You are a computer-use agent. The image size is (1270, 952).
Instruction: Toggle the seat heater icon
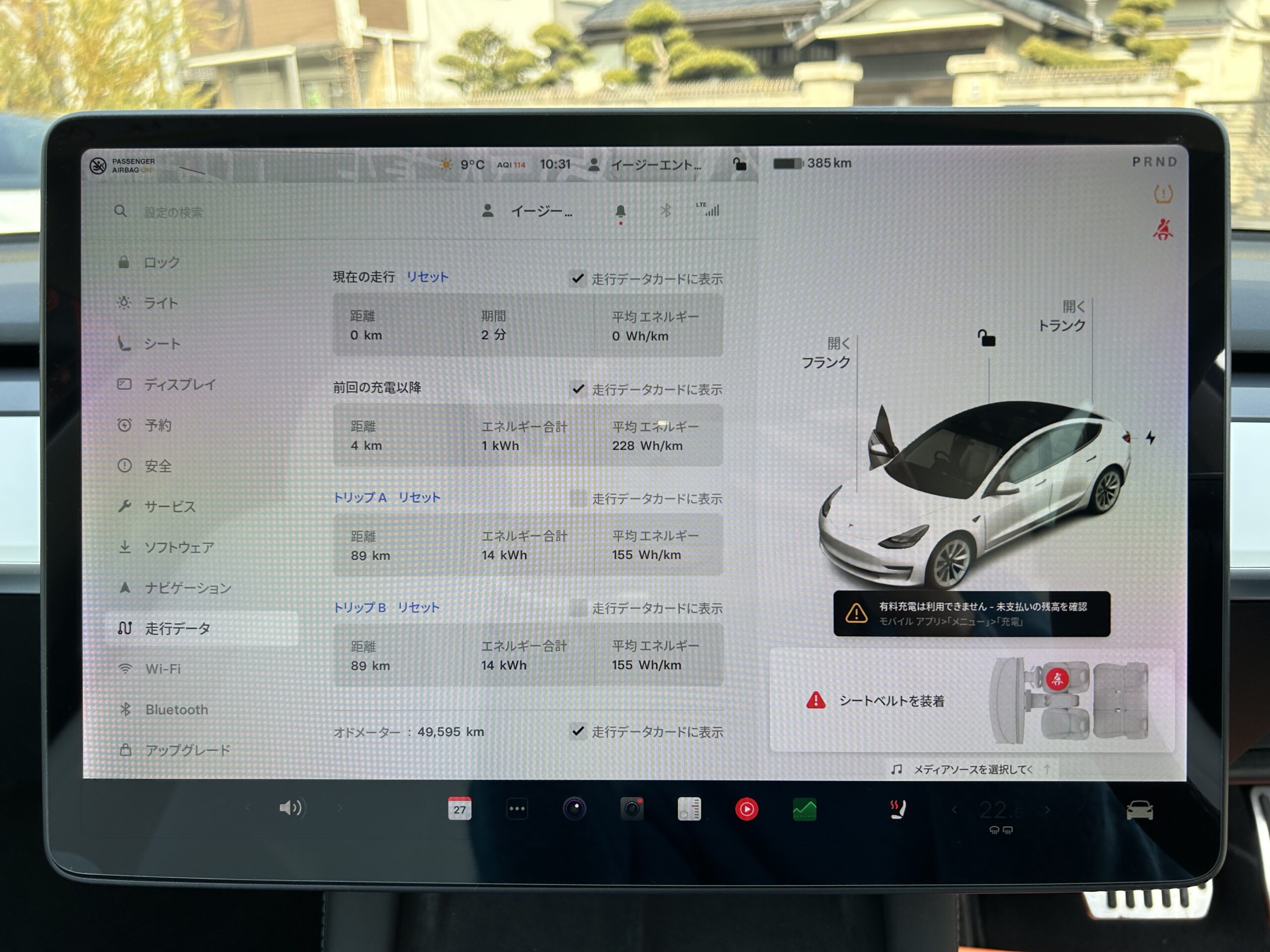pos(897,810)
